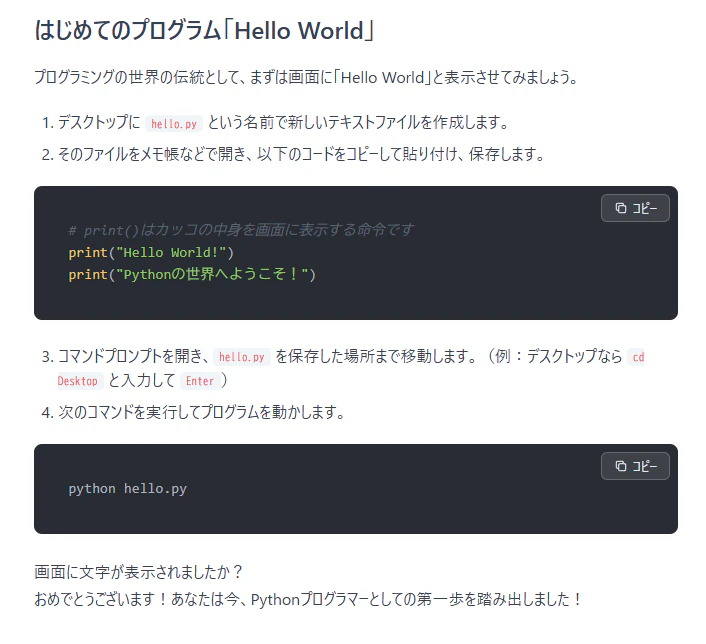
Task: Click the intro paragraph about プログラミングの世界の伝統
Action: [306, 77]
